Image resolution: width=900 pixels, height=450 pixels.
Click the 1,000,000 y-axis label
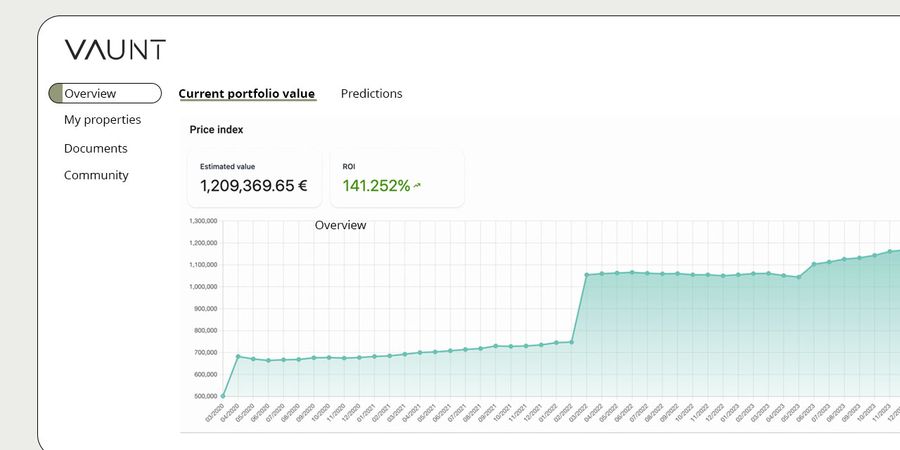coord(202,287)
